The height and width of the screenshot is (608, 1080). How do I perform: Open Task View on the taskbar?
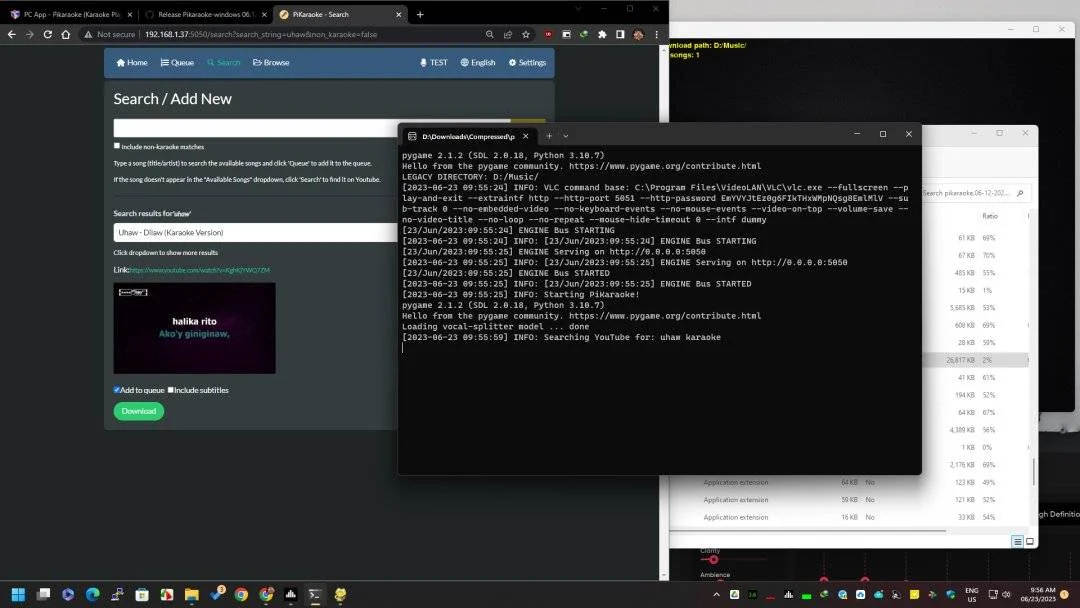point(43,594)
